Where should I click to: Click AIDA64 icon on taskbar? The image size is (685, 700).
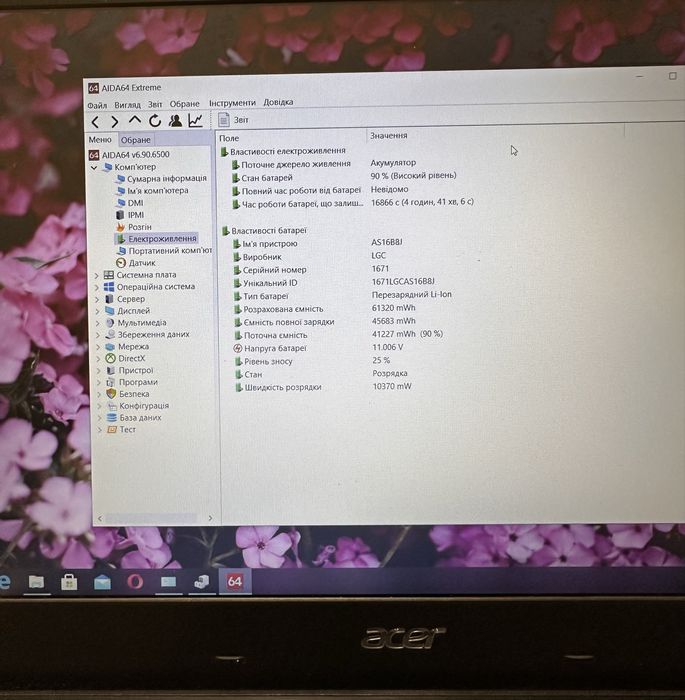click(x=235, y=581)
